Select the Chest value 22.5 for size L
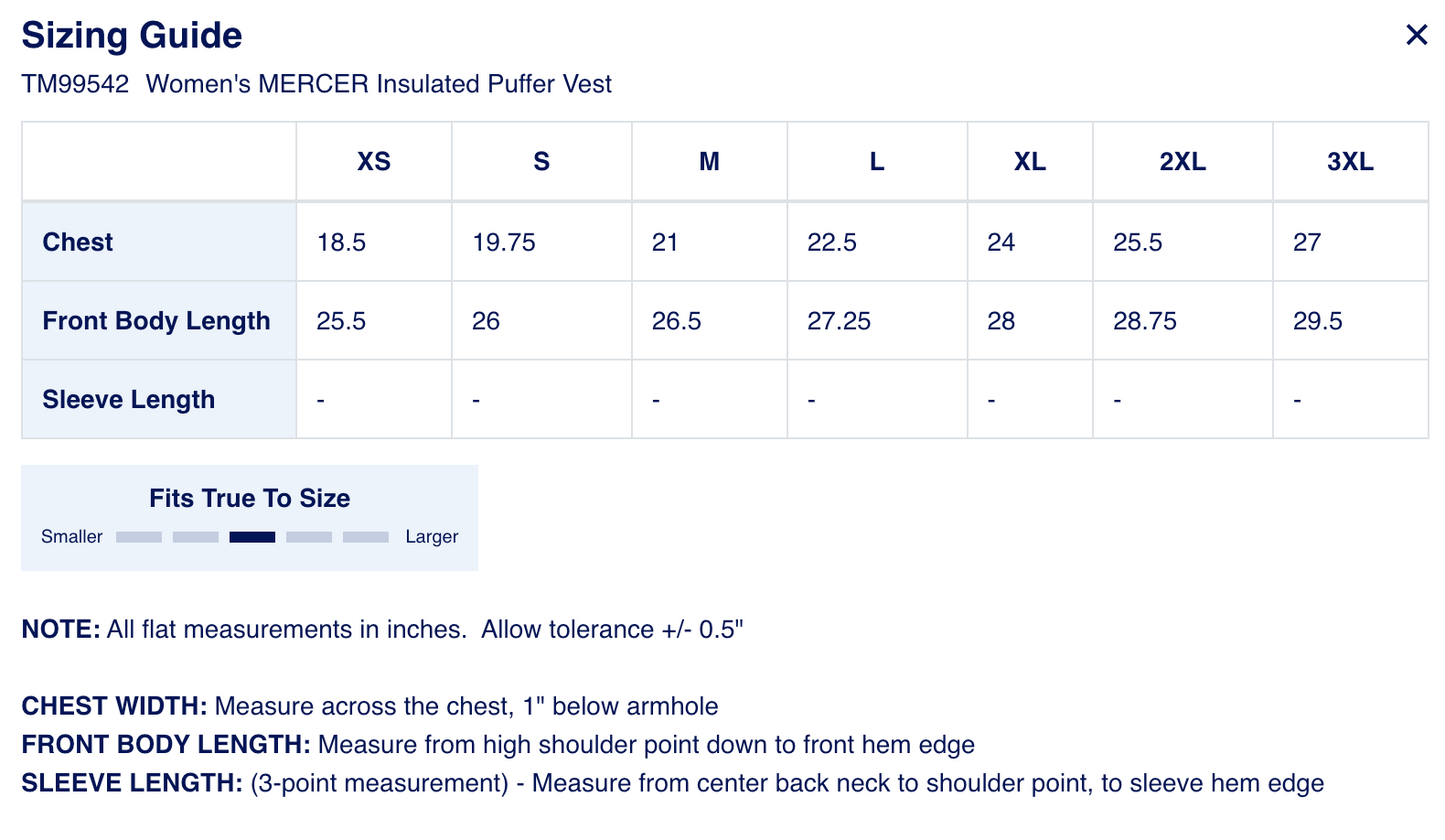1445x840 pixels. [x=832, y=242]
